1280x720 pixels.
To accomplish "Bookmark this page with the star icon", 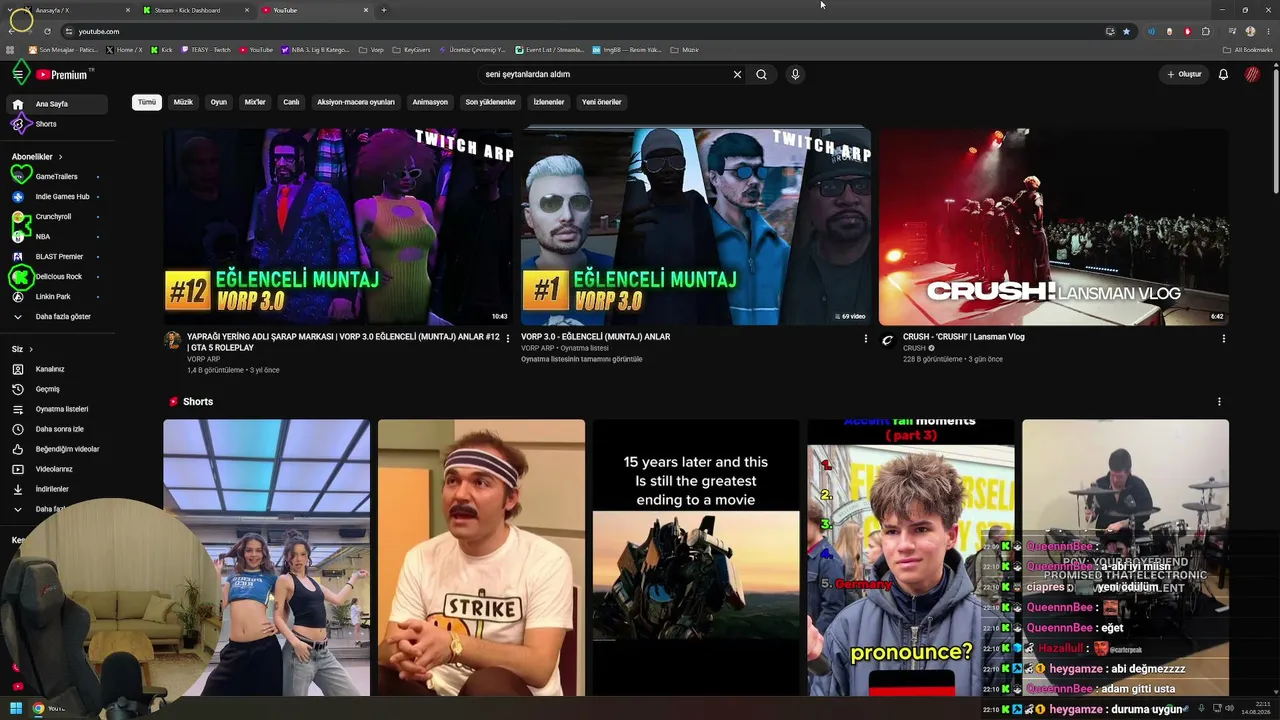I will click(x=1126, y=31).
